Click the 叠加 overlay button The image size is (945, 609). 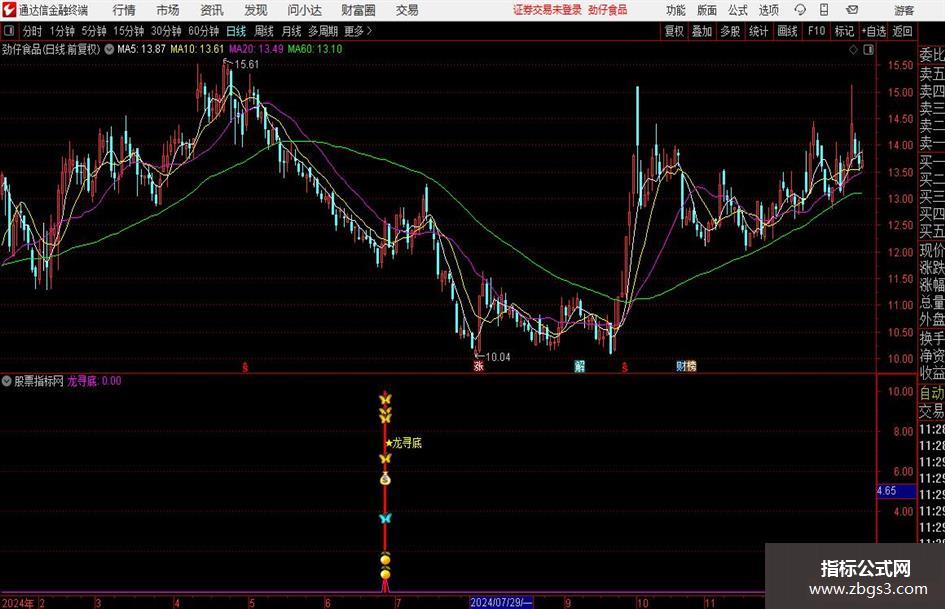[x=702, y=31]
